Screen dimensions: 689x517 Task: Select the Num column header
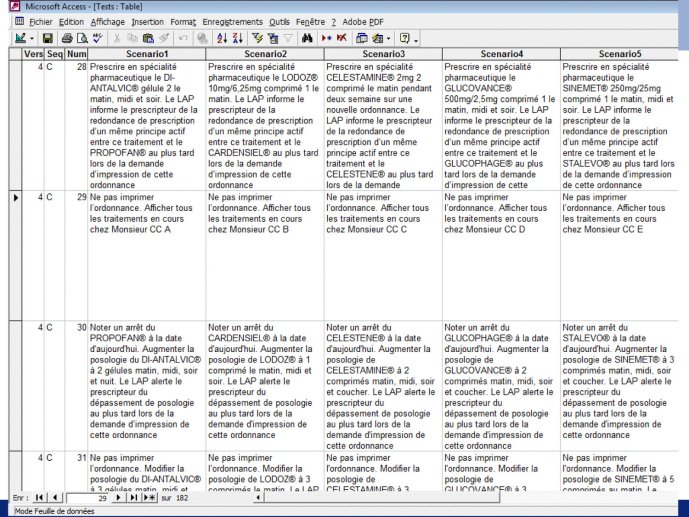pyautogui.click(x=76, y=54)
